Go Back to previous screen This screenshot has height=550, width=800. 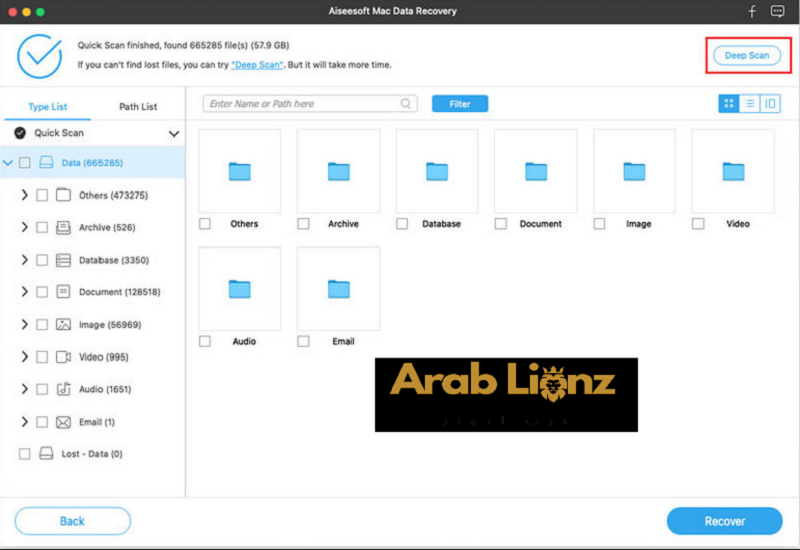click(x=72, y=521)
